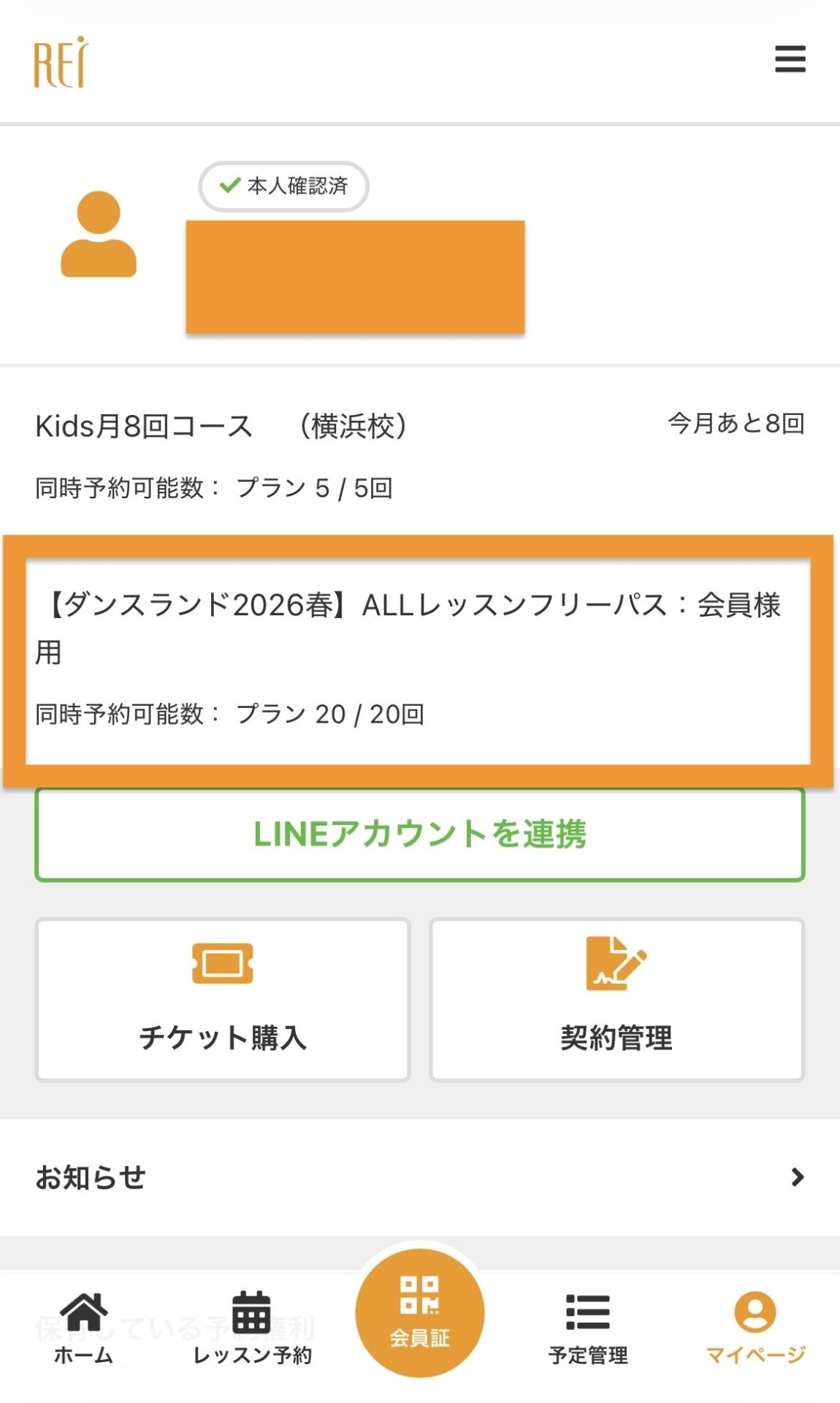Open the 会員証 QR code button
This screenshot has height=1403, width=840.
[420, 1313]
